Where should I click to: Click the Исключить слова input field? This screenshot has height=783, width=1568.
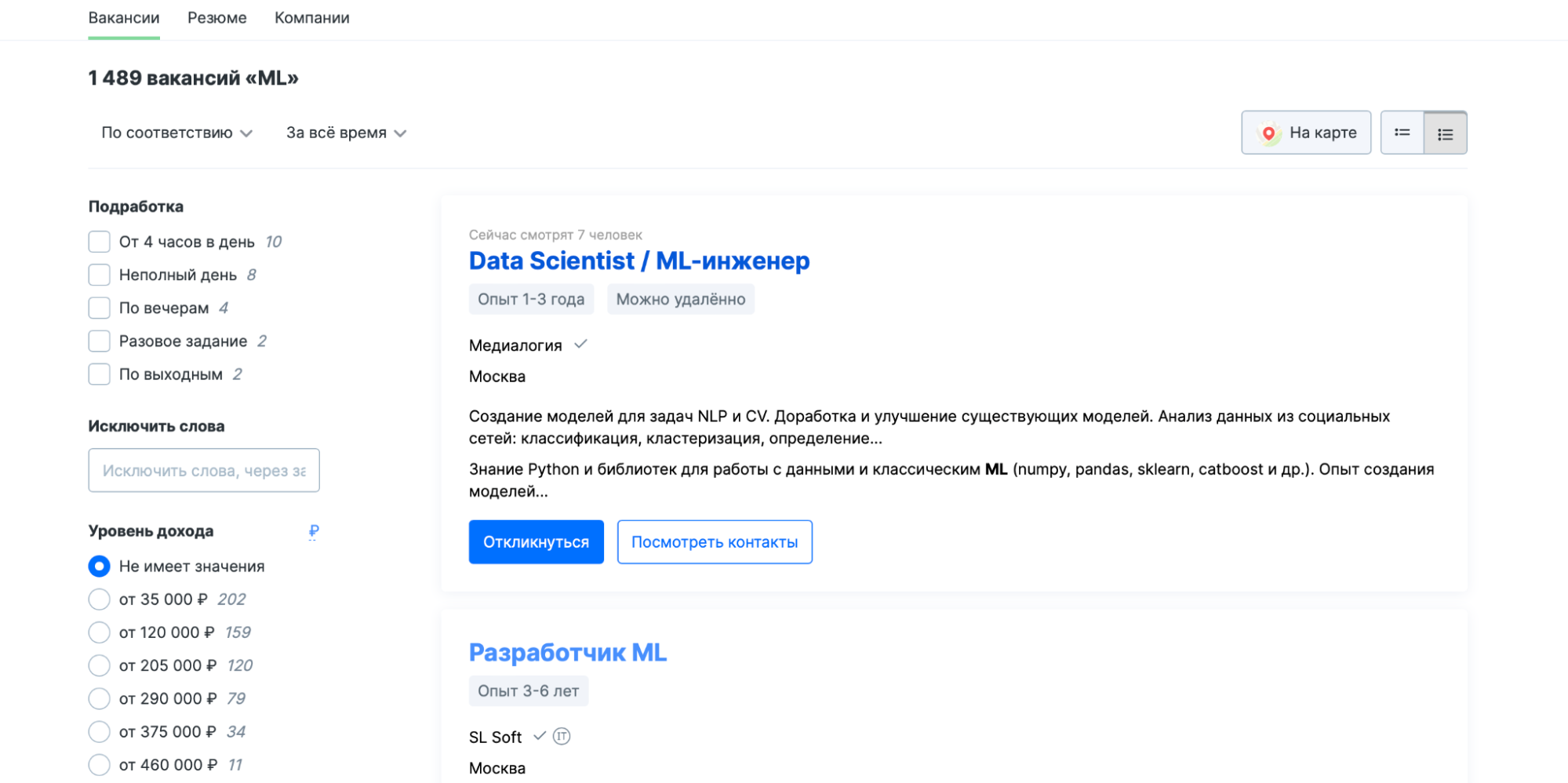tap(204, 470)
